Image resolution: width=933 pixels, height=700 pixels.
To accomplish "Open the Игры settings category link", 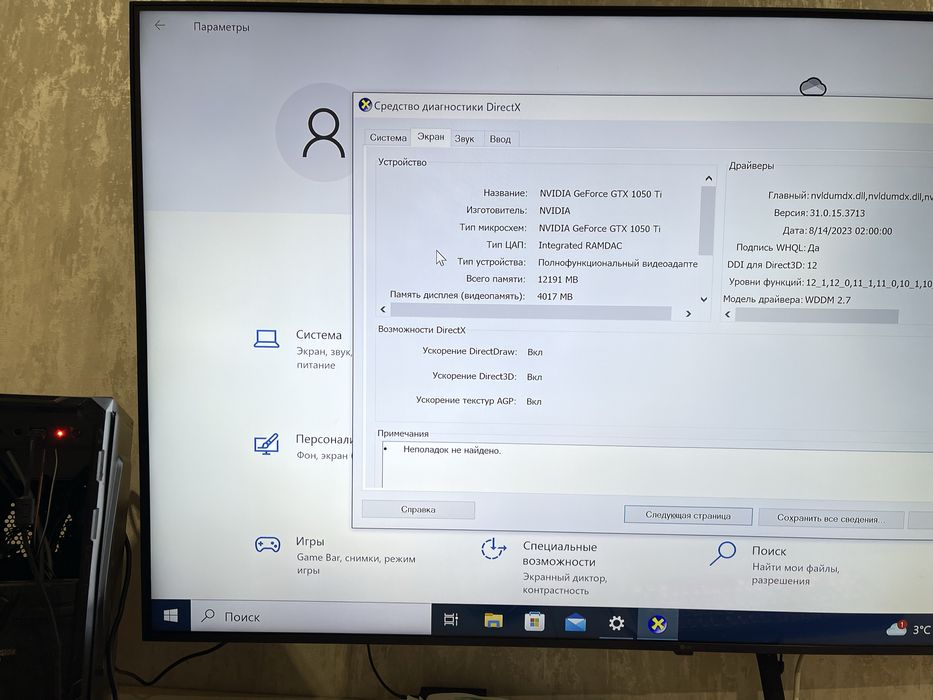I will tap(310, 542).
